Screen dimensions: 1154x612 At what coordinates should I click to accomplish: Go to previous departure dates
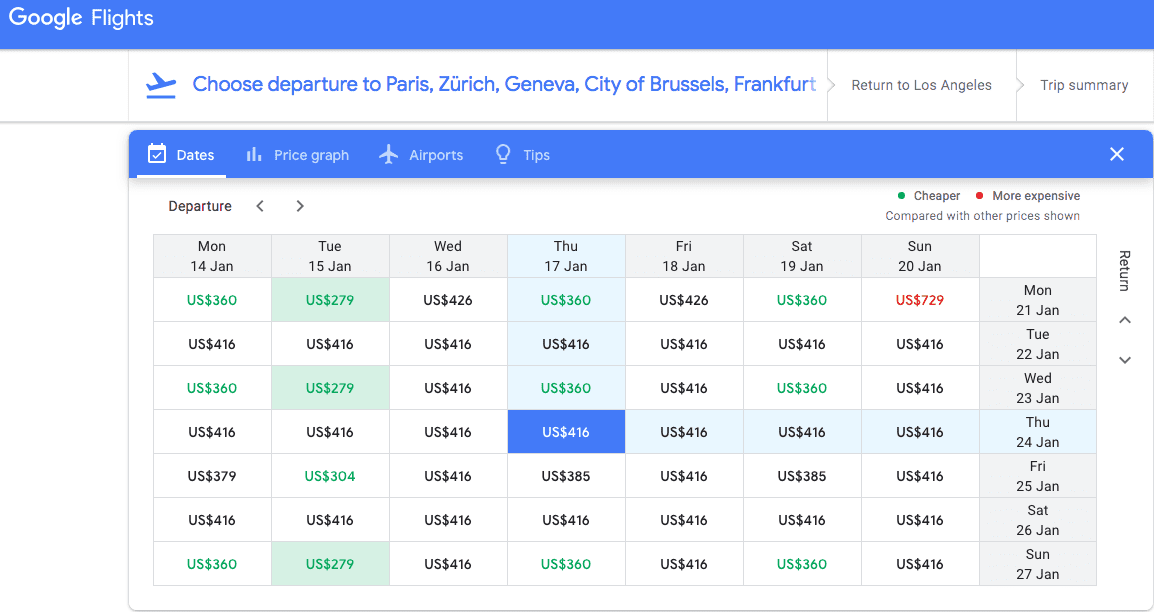[x=260, y=206]
